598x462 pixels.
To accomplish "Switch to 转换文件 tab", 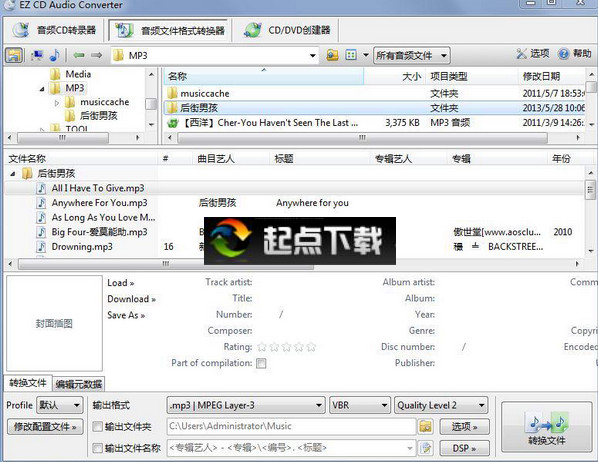I will pyautogui.click(x=27, y=383).
